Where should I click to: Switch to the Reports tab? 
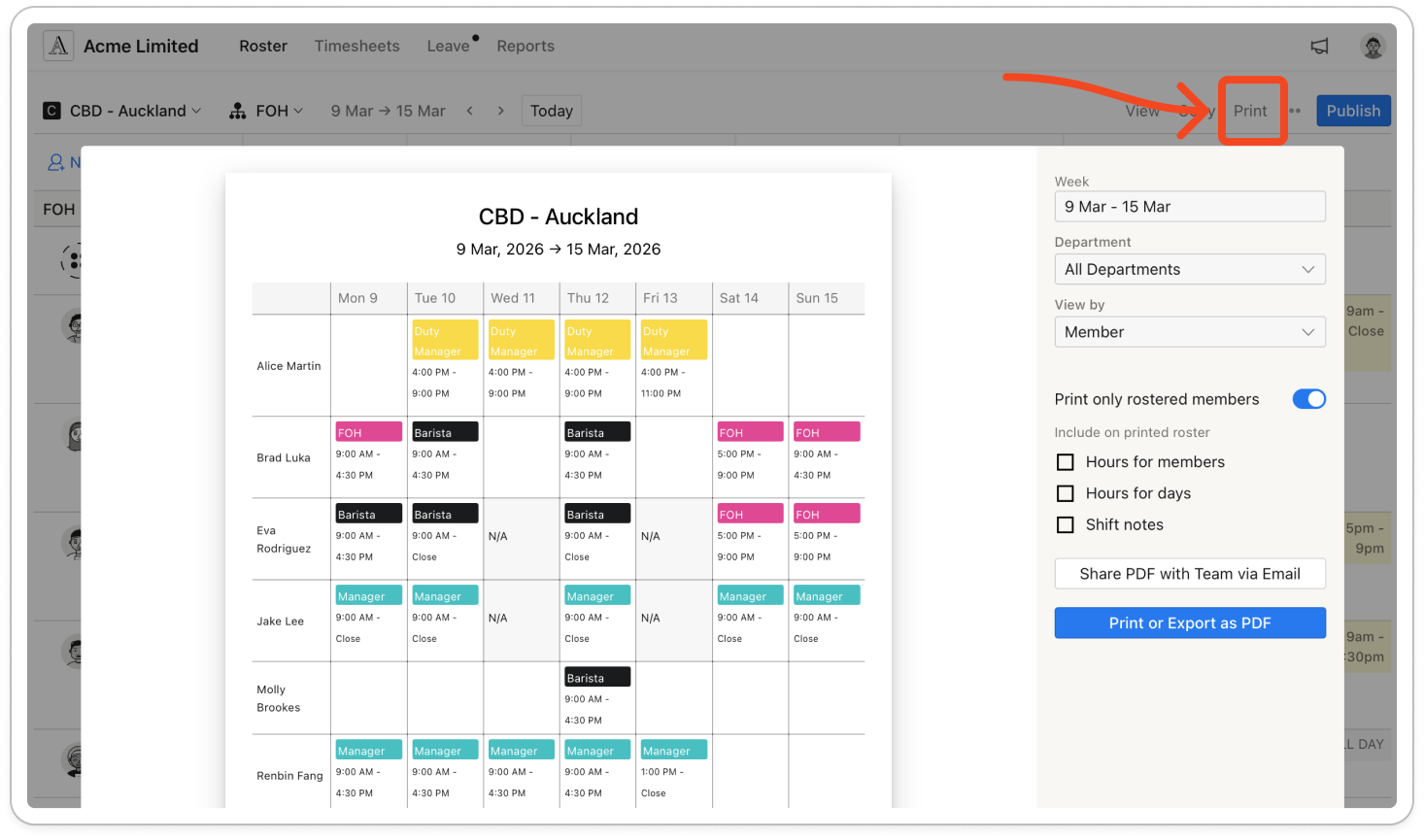pyautogui.click(x=526, y=46)
